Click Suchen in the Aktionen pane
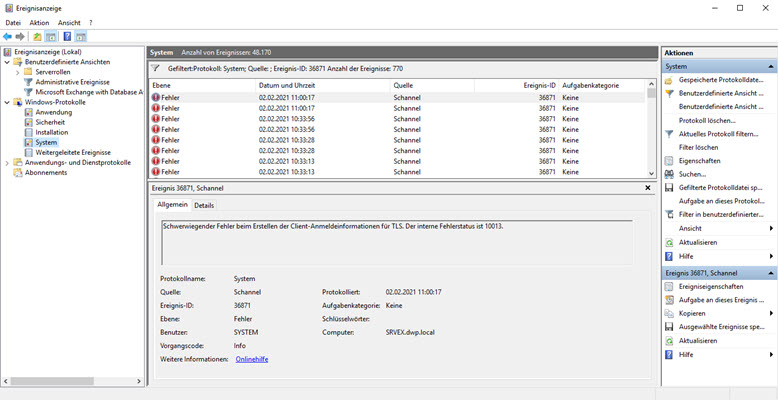 pyautogui.click(x=692, y=174)
